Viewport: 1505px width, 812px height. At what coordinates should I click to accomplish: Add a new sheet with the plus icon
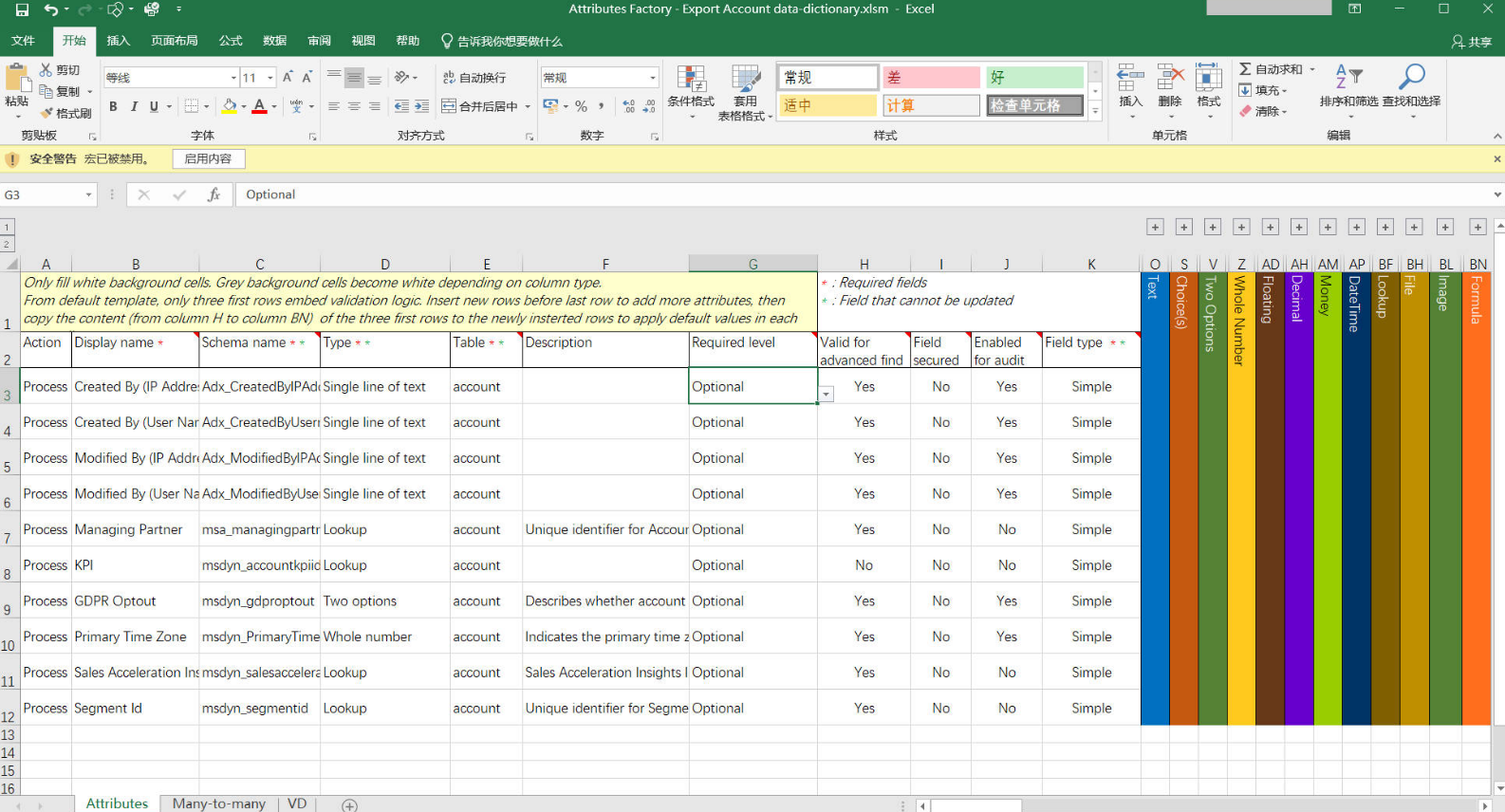tap(349, 805)
